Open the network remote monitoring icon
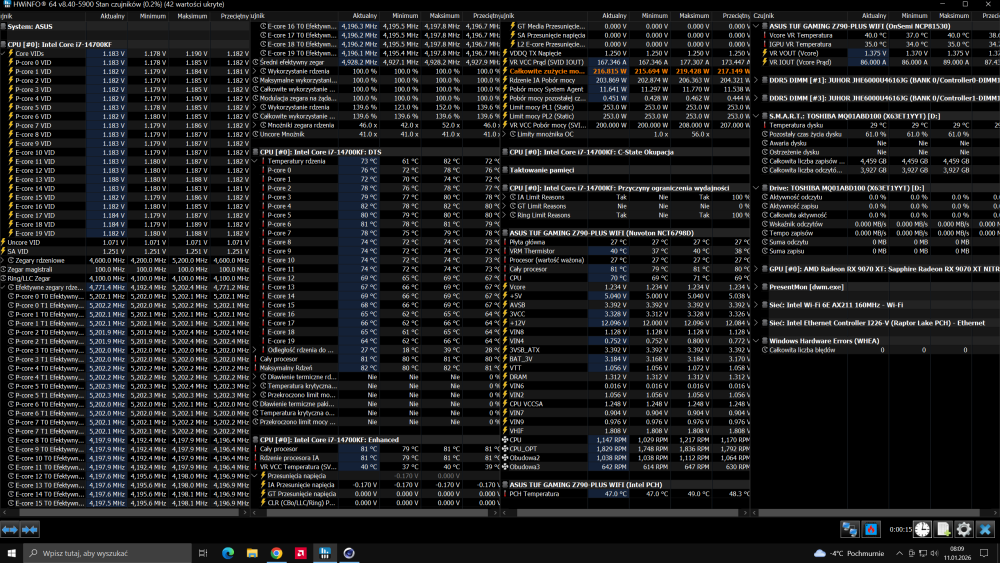The width and height of the screenshot is (1000, 563). point(848,529)
